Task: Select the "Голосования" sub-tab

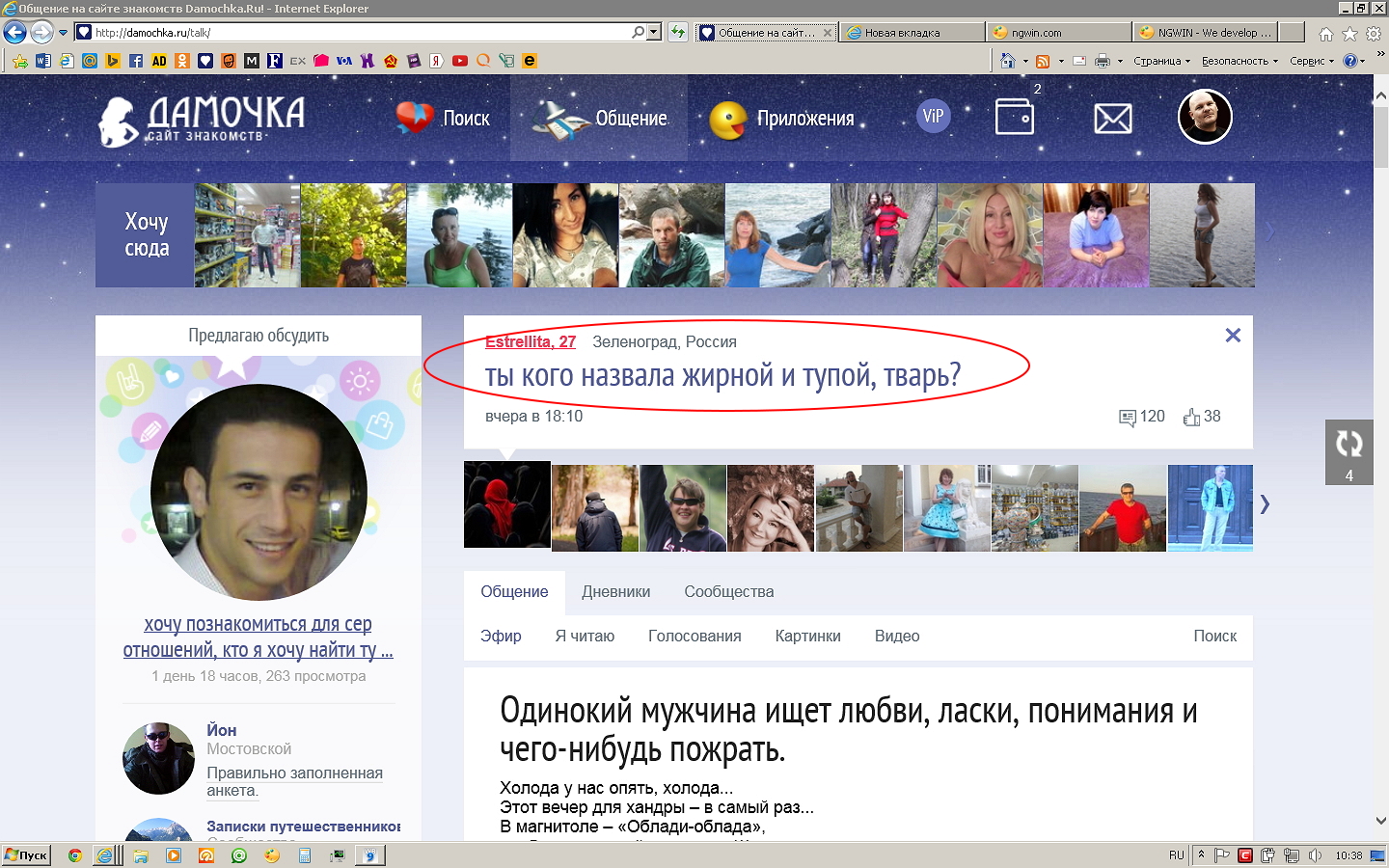Action: (x=694, y=637)
